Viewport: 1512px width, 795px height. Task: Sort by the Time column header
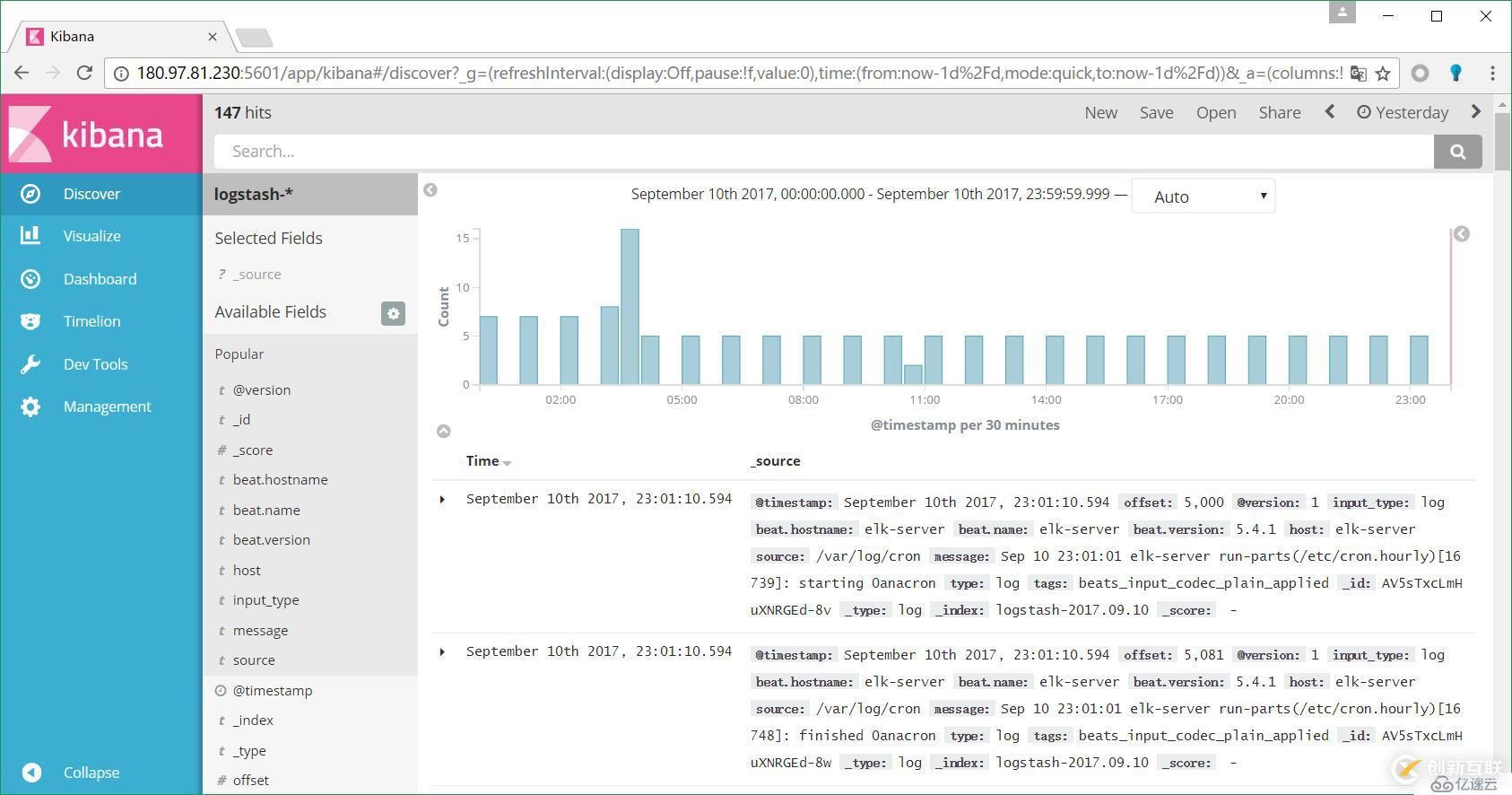tap(489, 461)
